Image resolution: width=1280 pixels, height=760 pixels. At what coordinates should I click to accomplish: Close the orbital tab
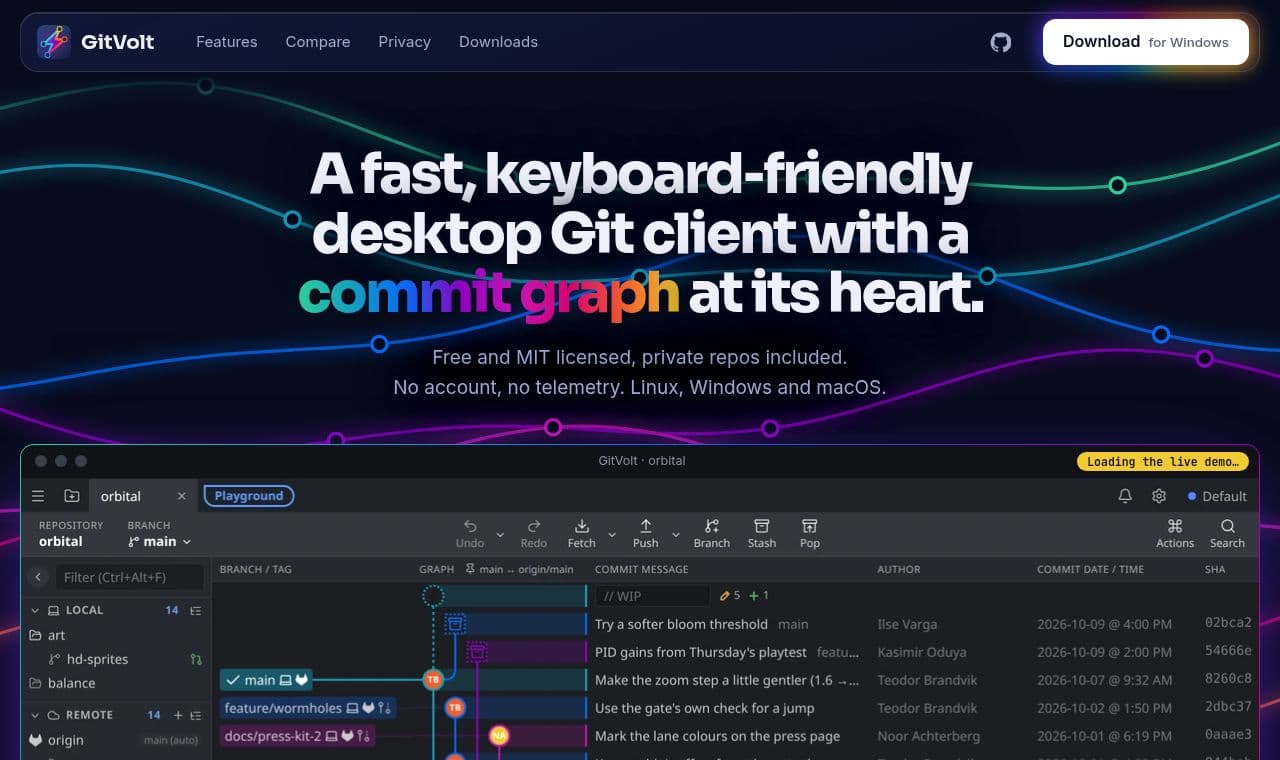coord(181,496)
